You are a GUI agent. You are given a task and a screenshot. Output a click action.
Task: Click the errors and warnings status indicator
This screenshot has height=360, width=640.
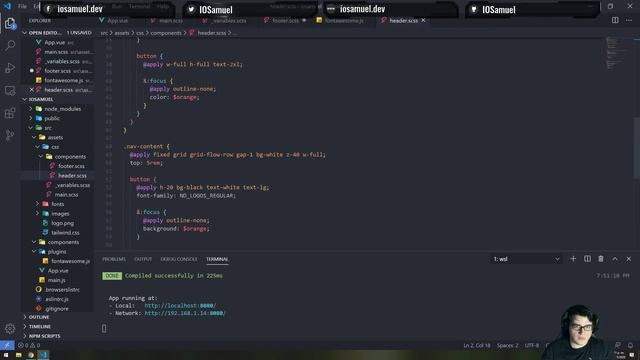click(29, 345)
